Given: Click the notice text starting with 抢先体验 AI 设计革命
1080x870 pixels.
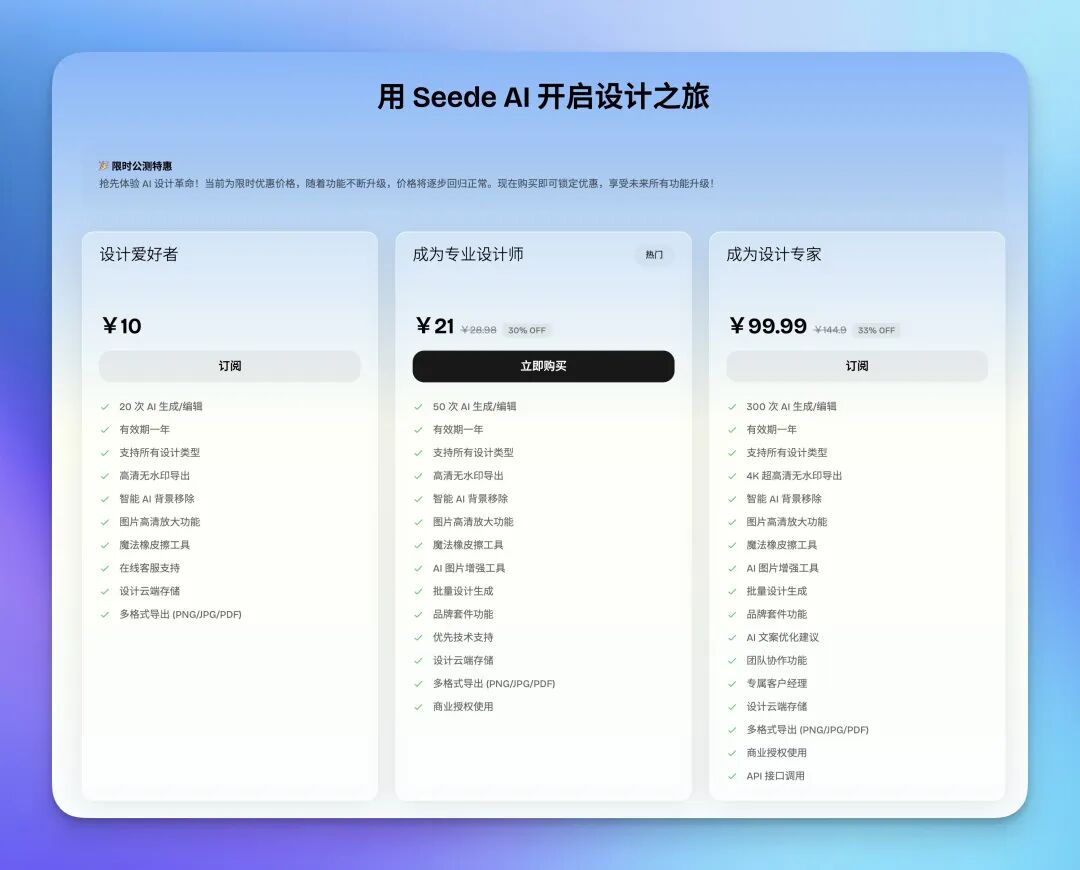Looking at the screenshot, I should click(407, 184).
